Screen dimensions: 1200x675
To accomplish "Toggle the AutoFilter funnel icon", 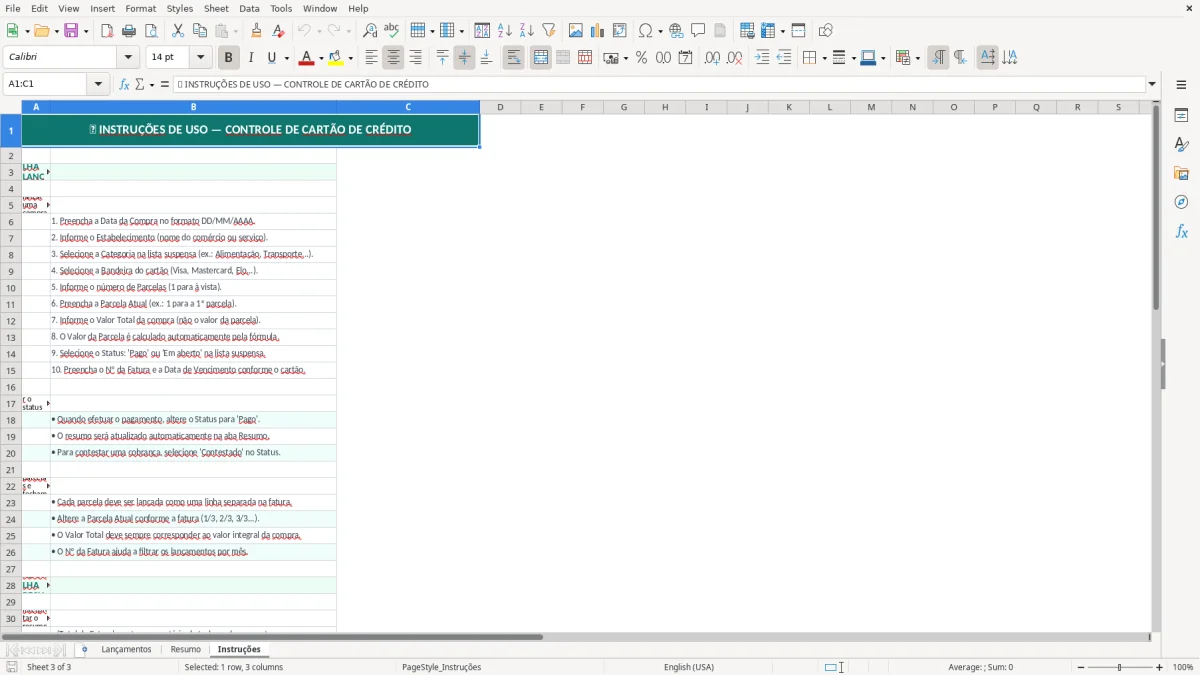I will (x=549, y=31).
